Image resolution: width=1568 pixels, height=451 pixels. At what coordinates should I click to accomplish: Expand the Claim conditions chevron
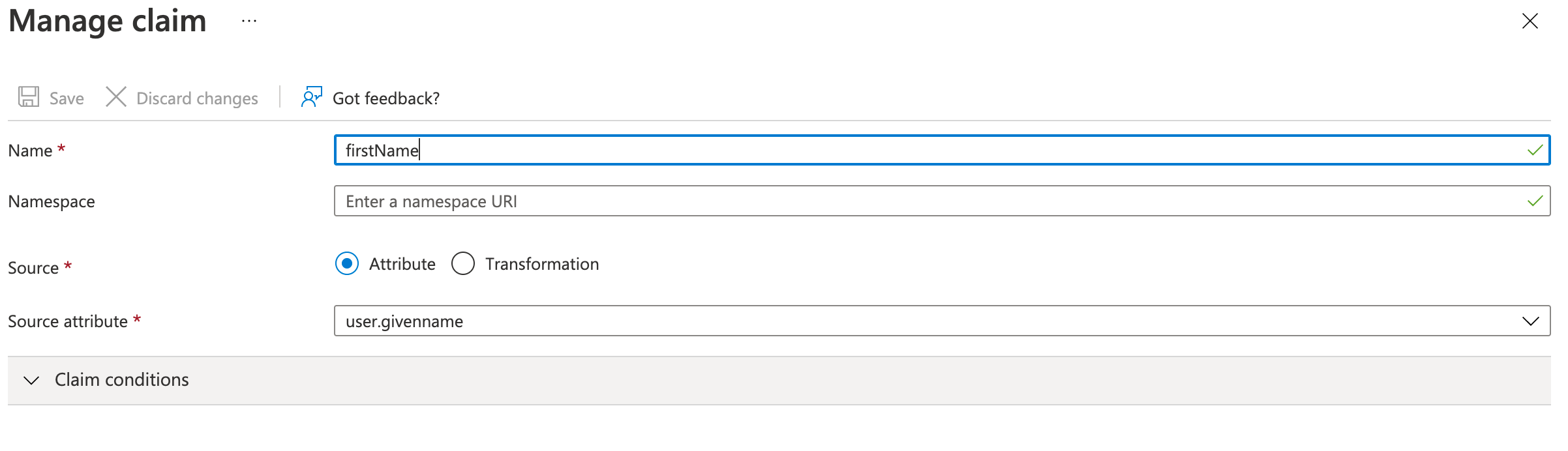(x=31, y=380)
